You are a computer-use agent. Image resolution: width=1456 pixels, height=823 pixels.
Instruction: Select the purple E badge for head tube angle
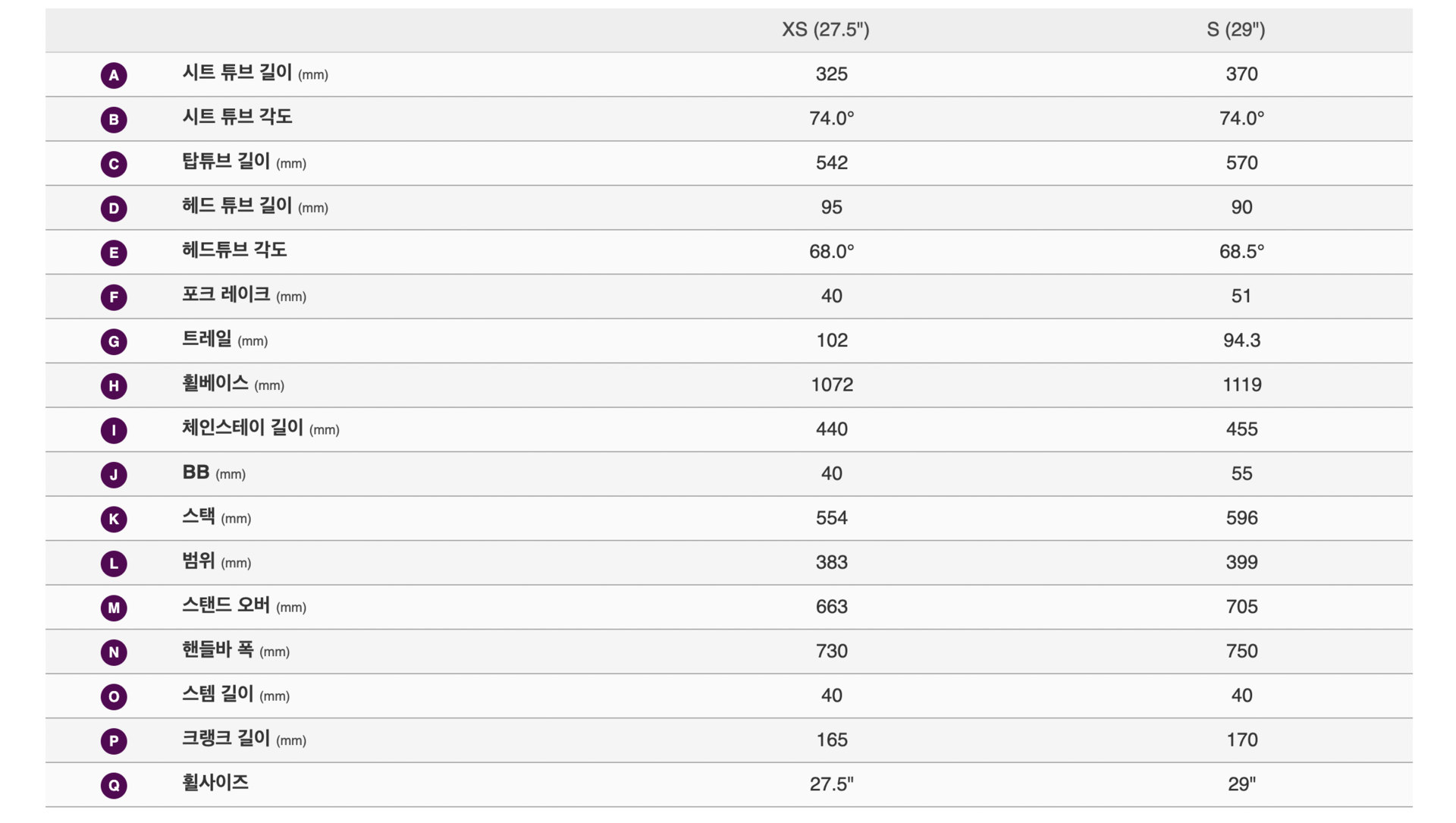pyautogui.click(x=114, y=253)
